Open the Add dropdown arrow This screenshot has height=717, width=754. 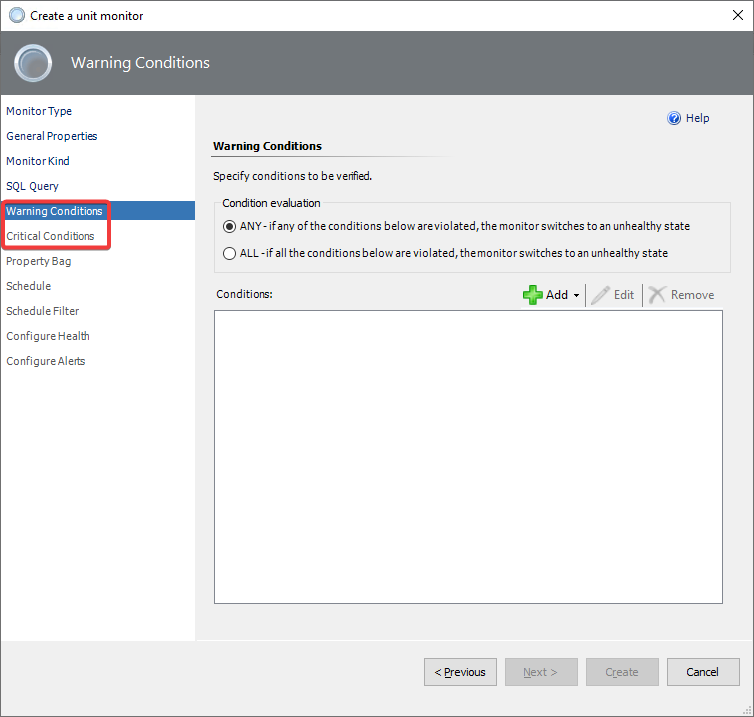pyautogui.click(x=576, y=295)
